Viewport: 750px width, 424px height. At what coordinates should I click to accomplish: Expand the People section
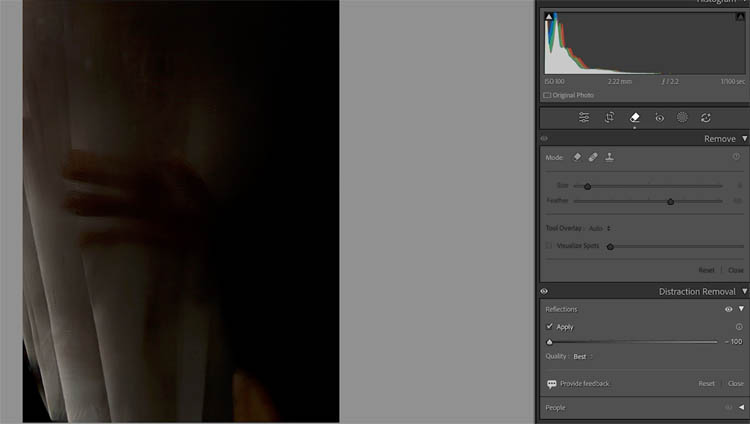[742, 408]
